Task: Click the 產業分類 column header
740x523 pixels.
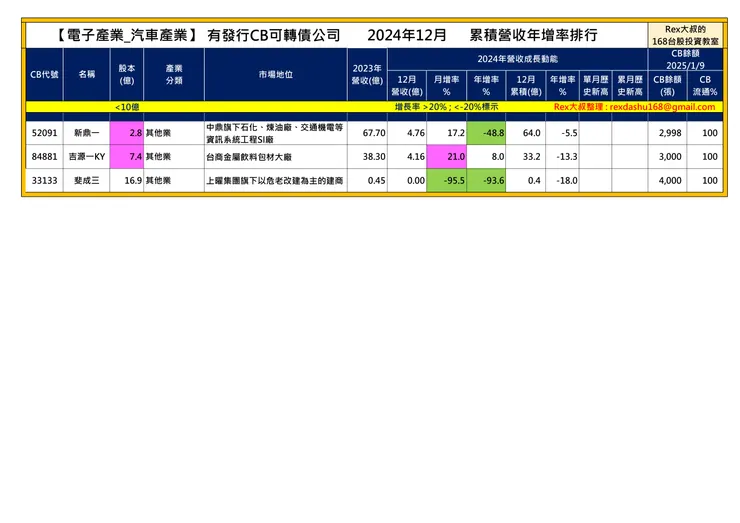Action: [174, 75]
